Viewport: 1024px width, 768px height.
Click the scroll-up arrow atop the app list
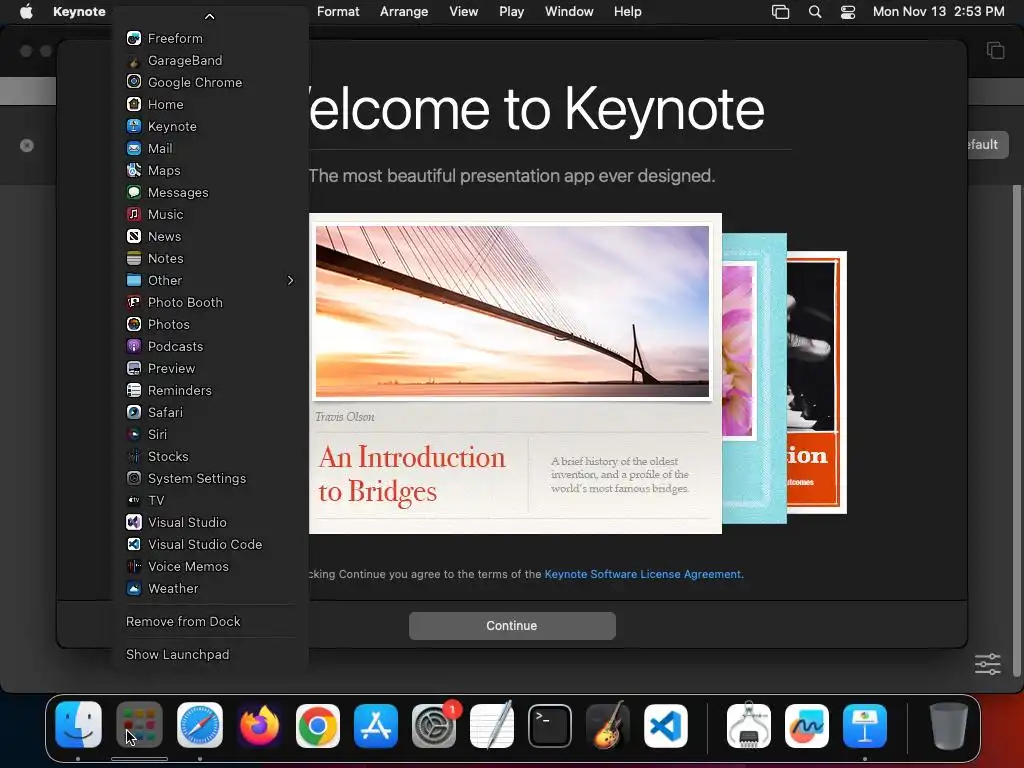coord(210,16)
